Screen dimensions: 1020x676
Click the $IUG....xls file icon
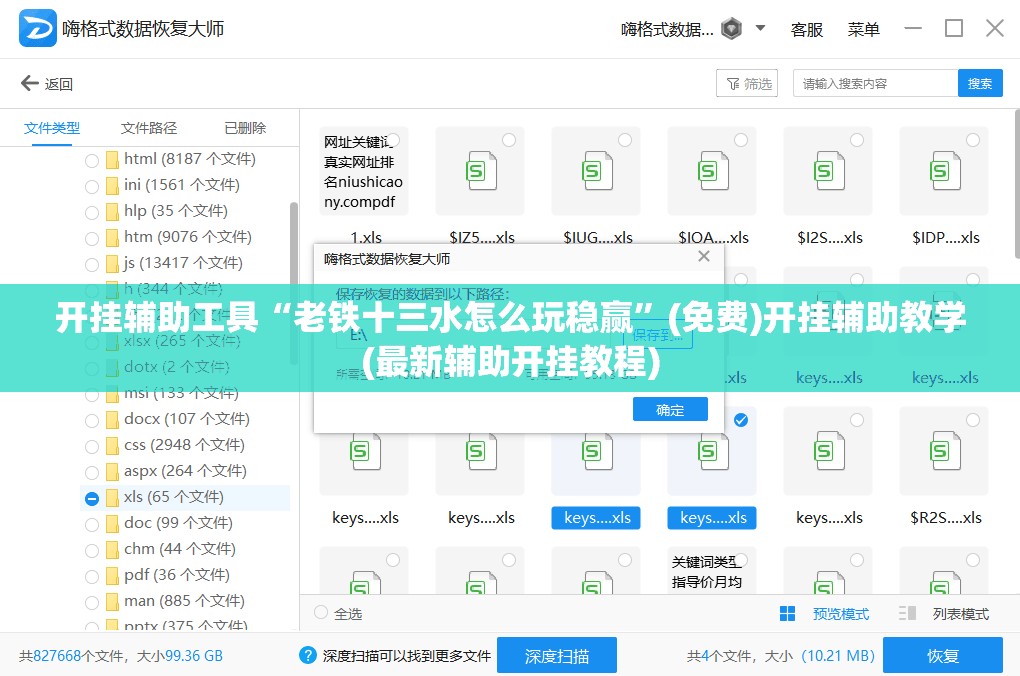point(597,170)
